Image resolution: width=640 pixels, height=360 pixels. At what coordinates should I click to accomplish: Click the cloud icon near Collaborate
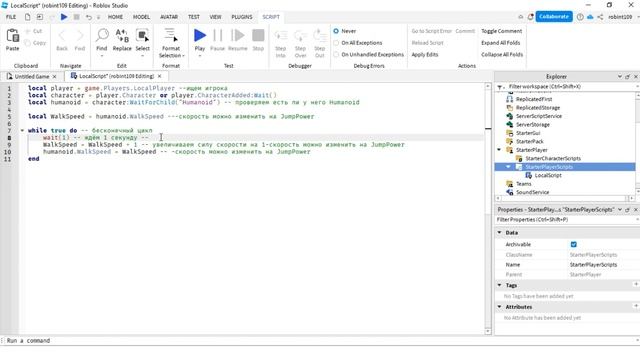coord(590,17)
